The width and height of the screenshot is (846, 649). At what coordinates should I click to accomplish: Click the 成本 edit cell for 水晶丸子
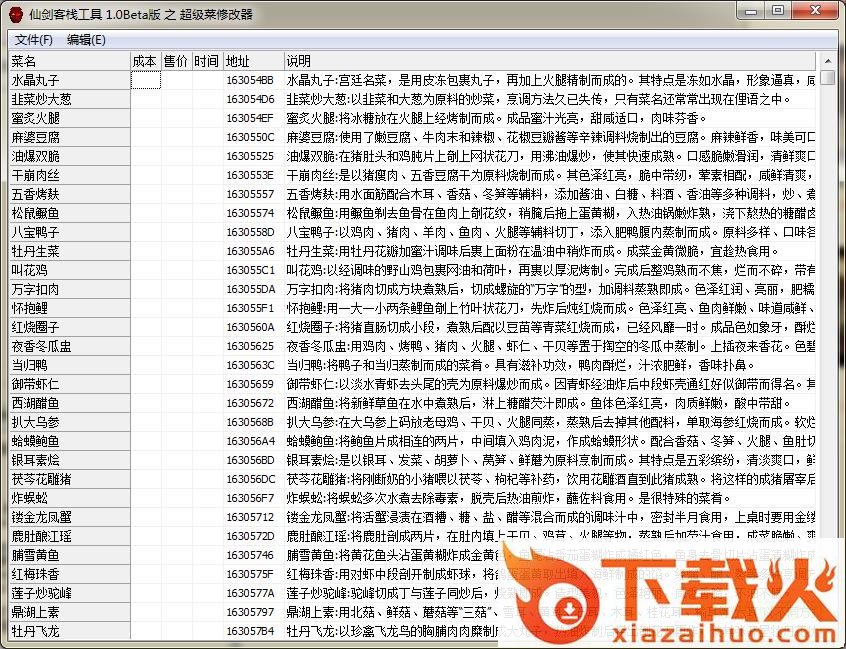145,80
